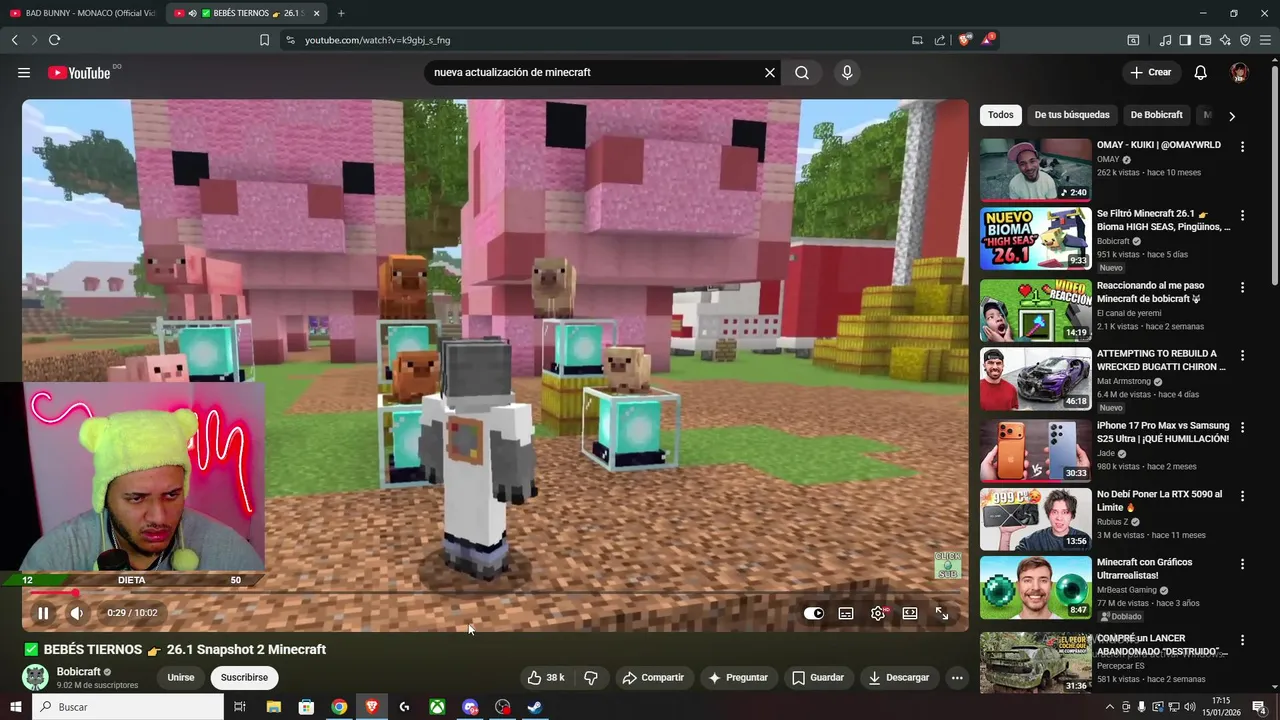
Task: Open YouTube notifications bell
Action: tap(1201, 72)
